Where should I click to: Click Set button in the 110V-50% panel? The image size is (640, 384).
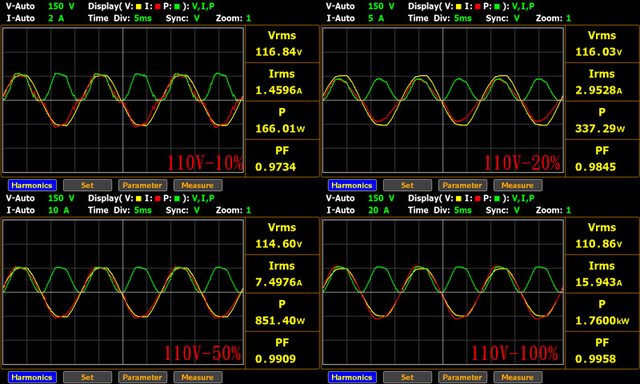coord(87,377)
